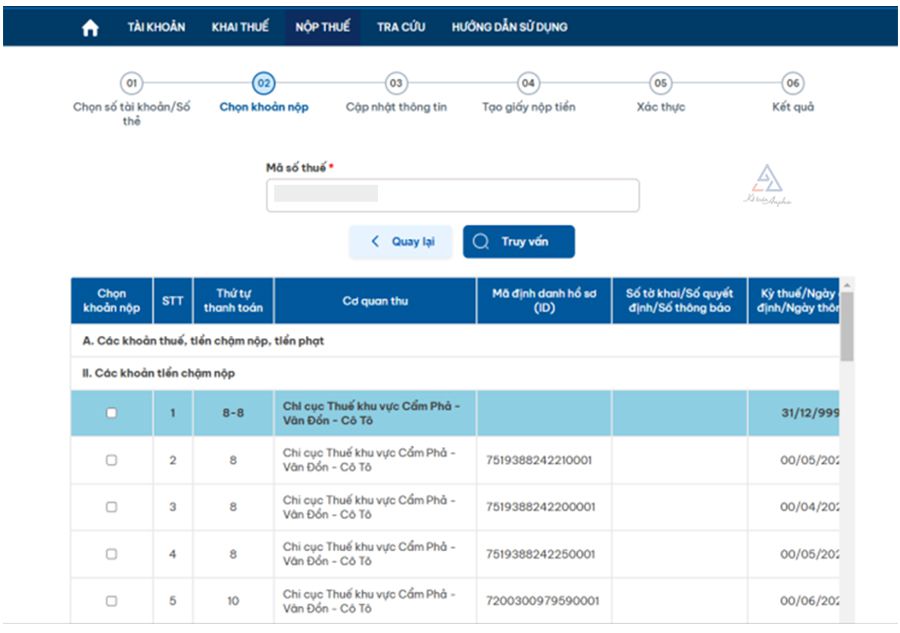Click the Truy vấn search button
900x633 pixels.
coord(518,242)
